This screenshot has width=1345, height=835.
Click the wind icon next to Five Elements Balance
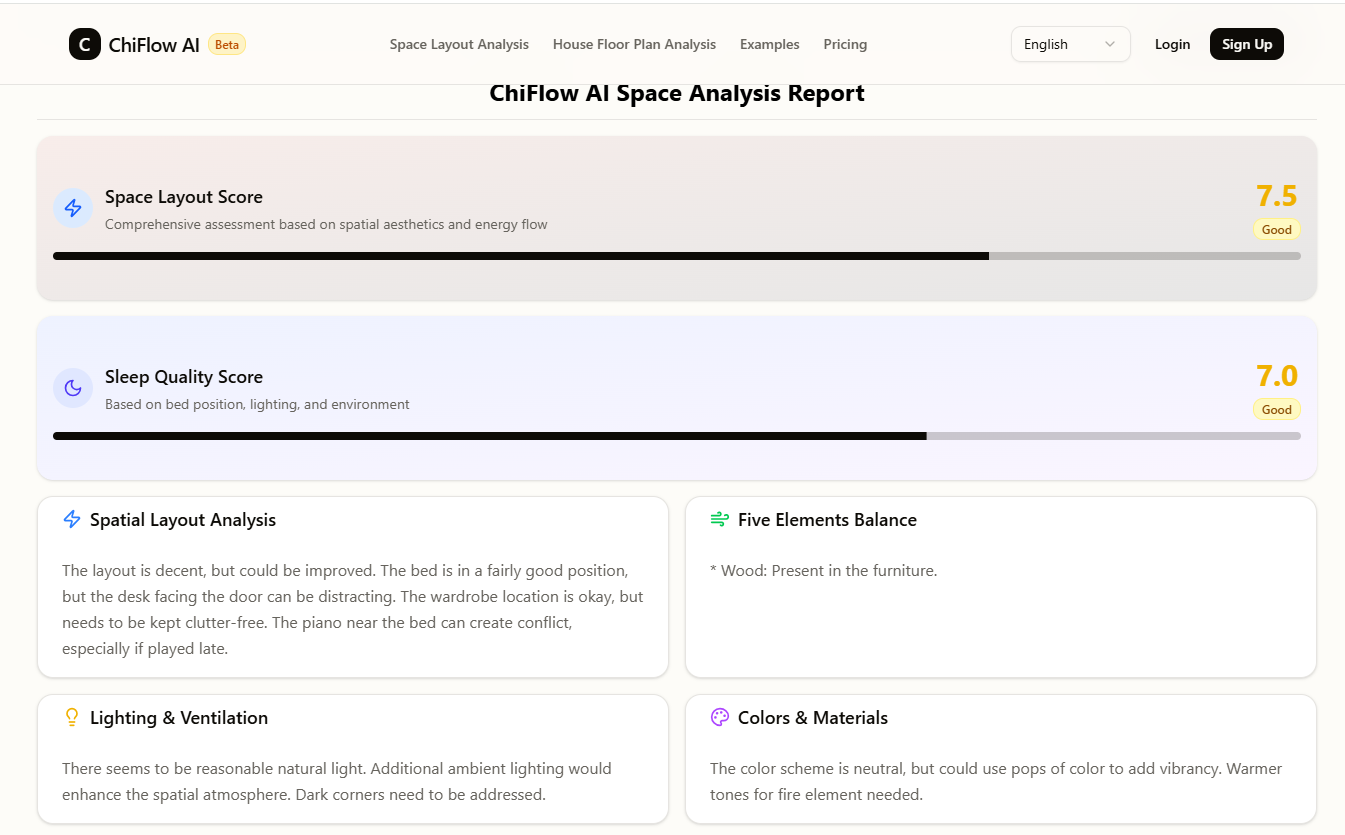(720, 519)
